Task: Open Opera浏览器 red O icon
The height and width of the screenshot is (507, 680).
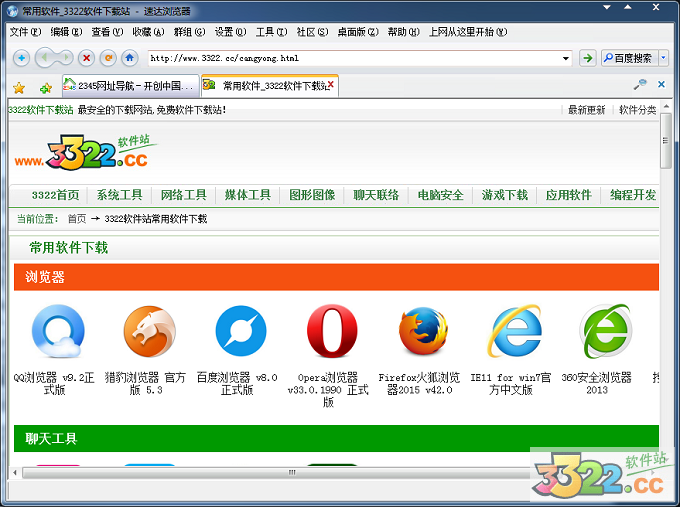Action: (x=332, y=330)
